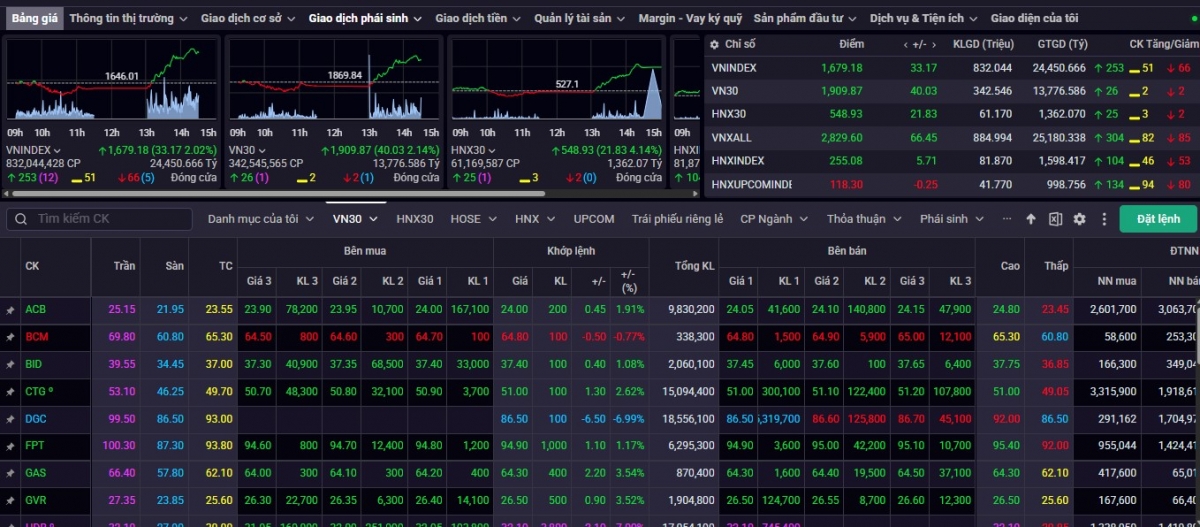Viewport: 1200px width, 527px height.
Task: Click the Excel export icon
Action: pyautogui.click(x=1055, y=219)
